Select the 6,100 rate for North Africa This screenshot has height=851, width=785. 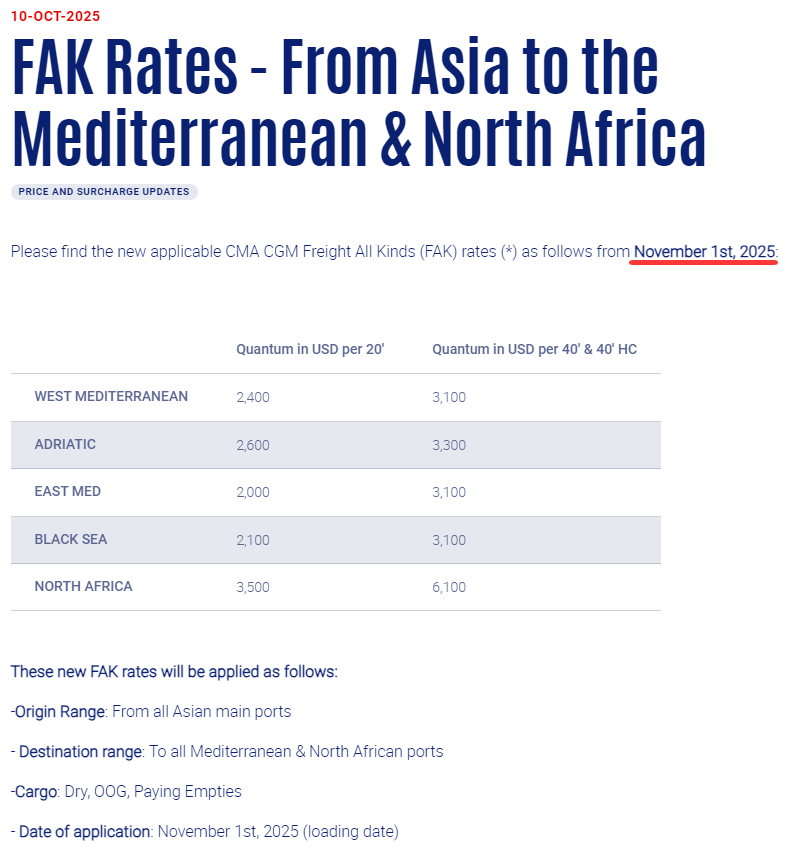[449, 587]
